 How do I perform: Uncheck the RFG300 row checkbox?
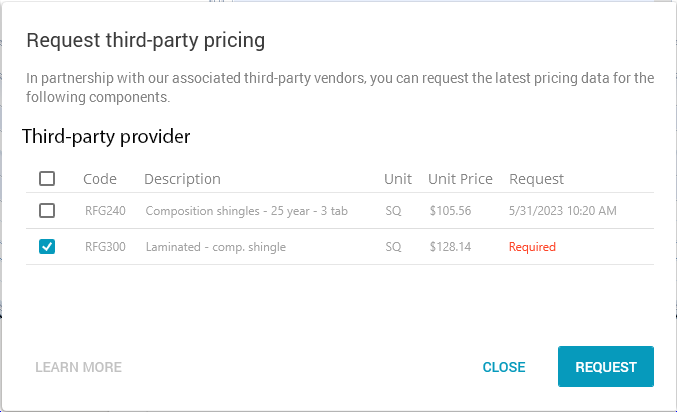pos(47,246)
